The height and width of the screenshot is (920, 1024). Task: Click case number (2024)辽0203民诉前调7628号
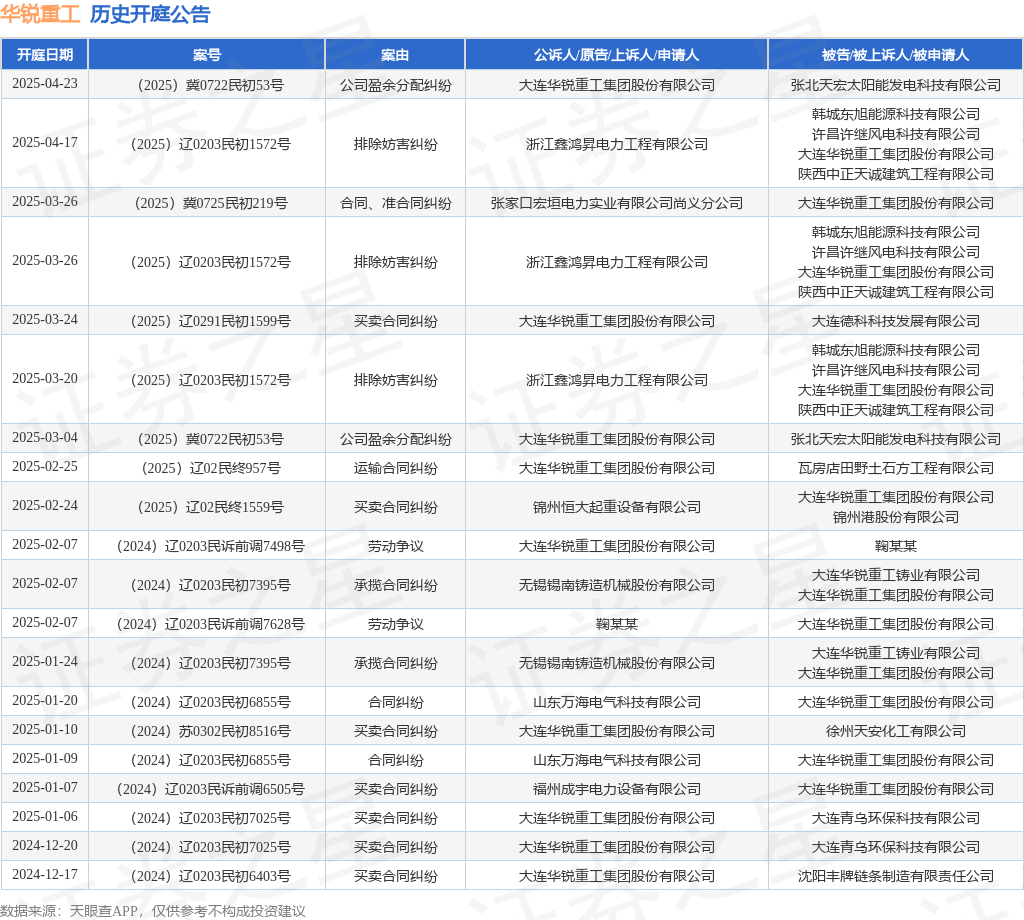[x=211, y=624]
